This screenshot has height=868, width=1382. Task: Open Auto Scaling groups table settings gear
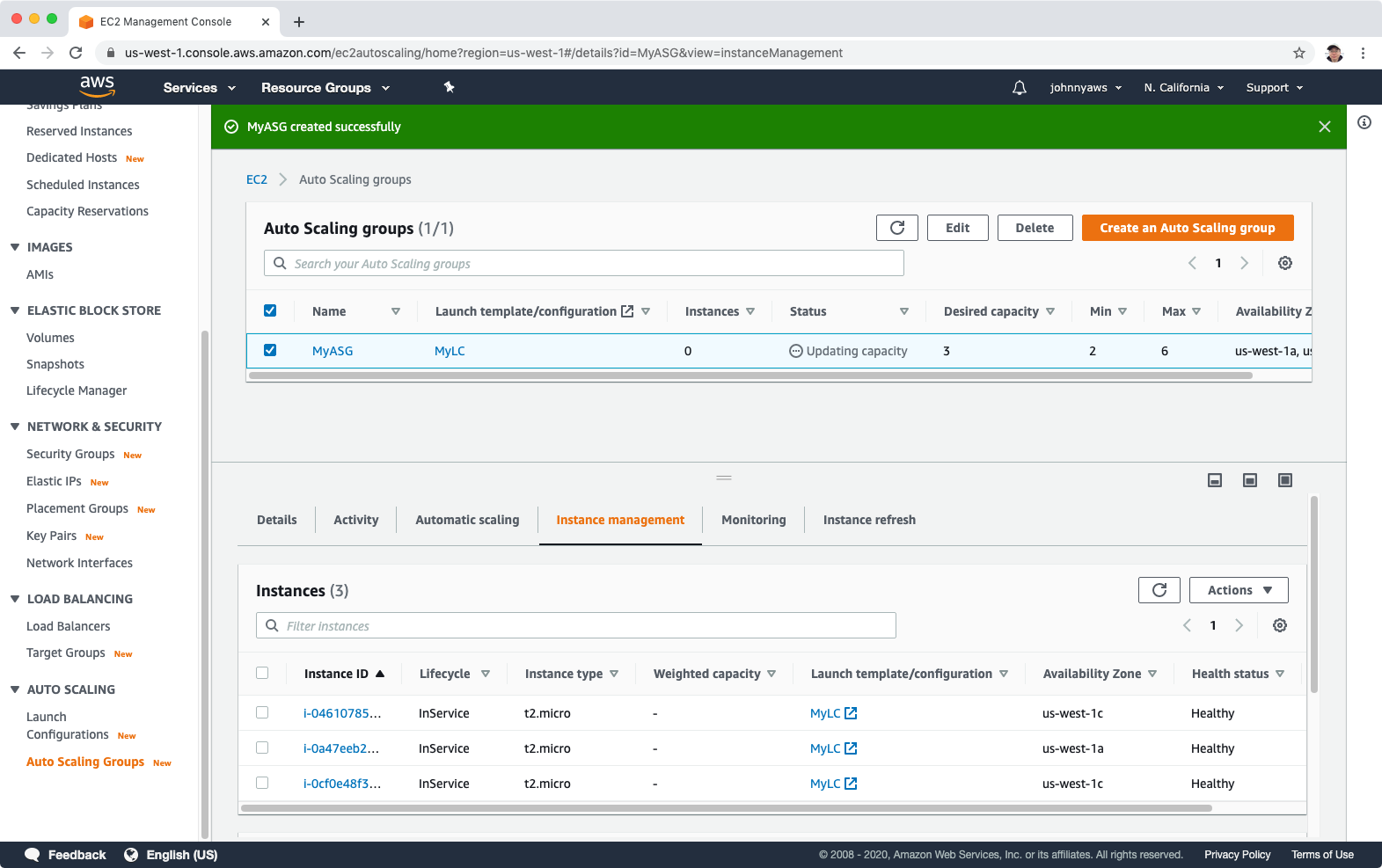click(x=1285, y=263)
